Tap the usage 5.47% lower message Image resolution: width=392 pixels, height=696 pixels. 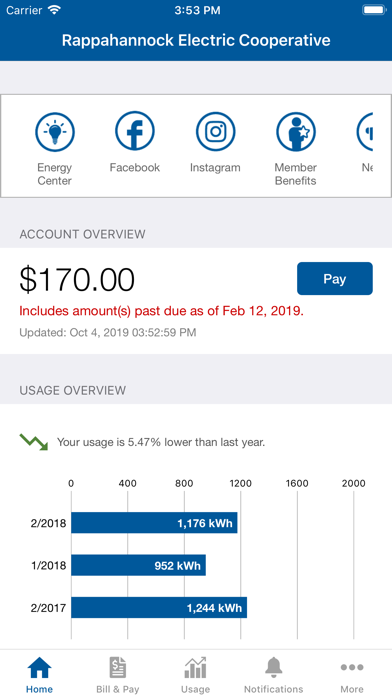point(161,443)
